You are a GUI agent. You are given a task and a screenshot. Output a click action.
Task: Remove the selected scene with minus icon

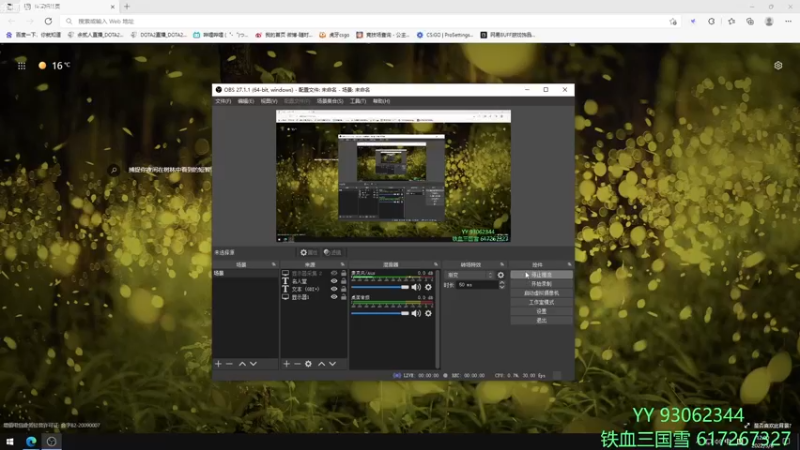(x=229, y=364)
